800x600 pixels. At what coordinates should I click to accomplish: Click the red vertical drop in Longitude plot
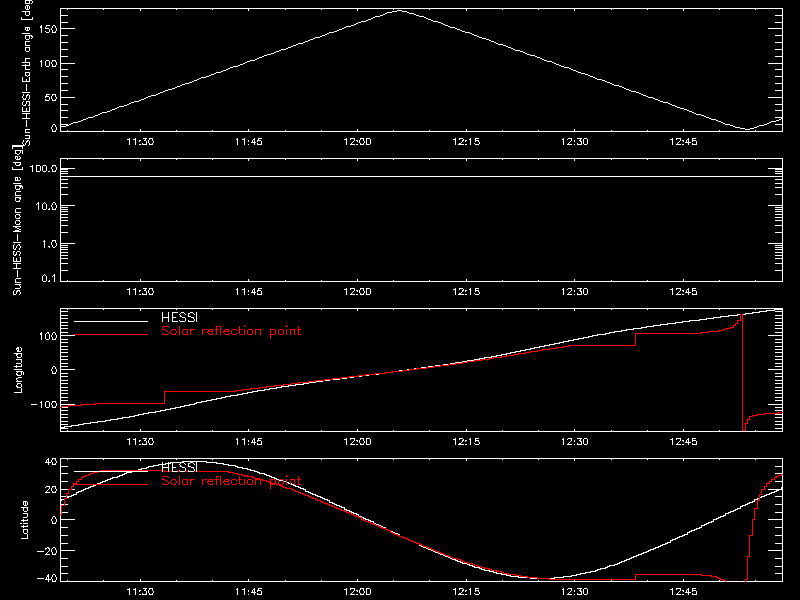point(742,372)
